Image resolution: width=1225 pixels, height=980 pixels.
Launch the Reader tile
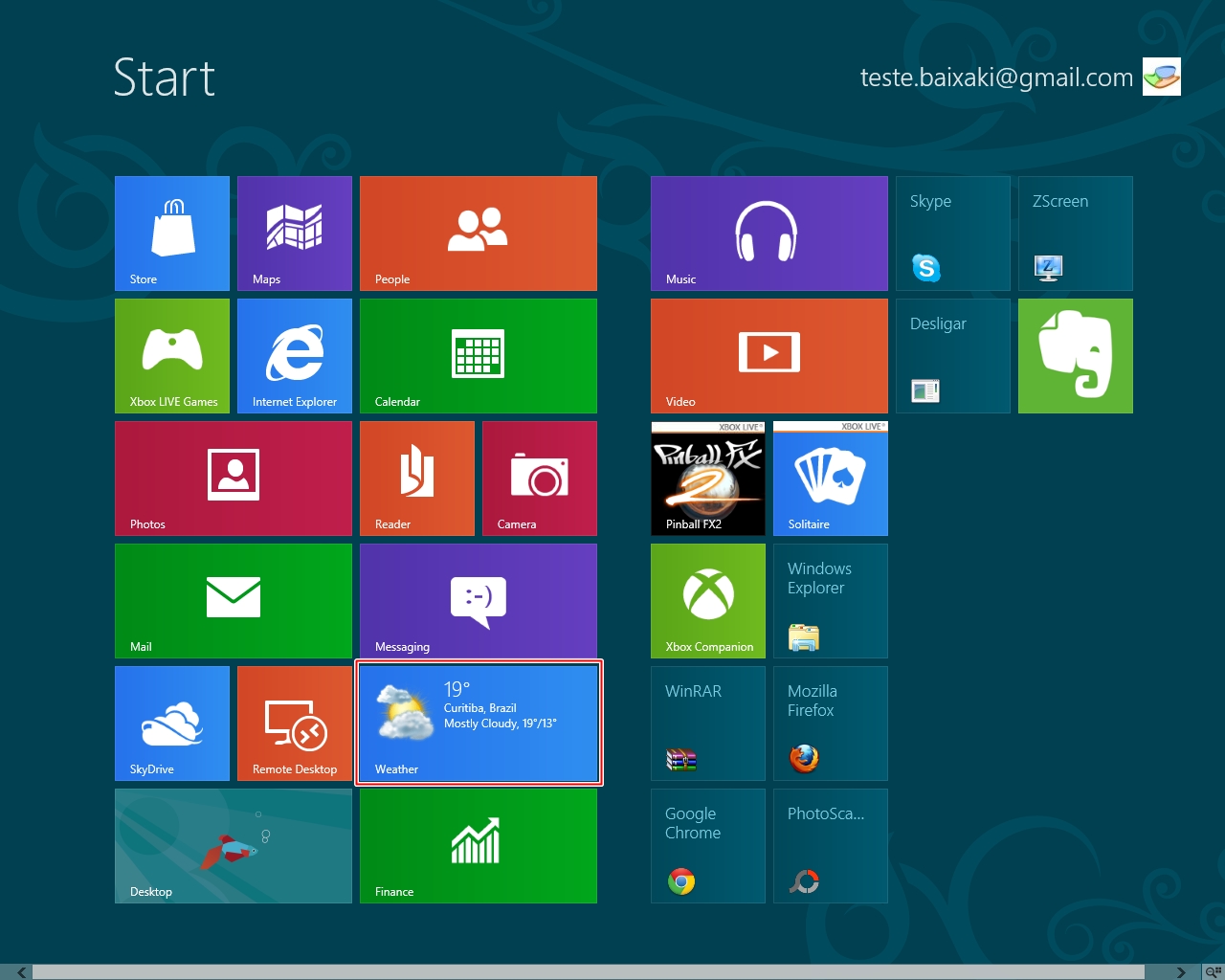(417, 479)
